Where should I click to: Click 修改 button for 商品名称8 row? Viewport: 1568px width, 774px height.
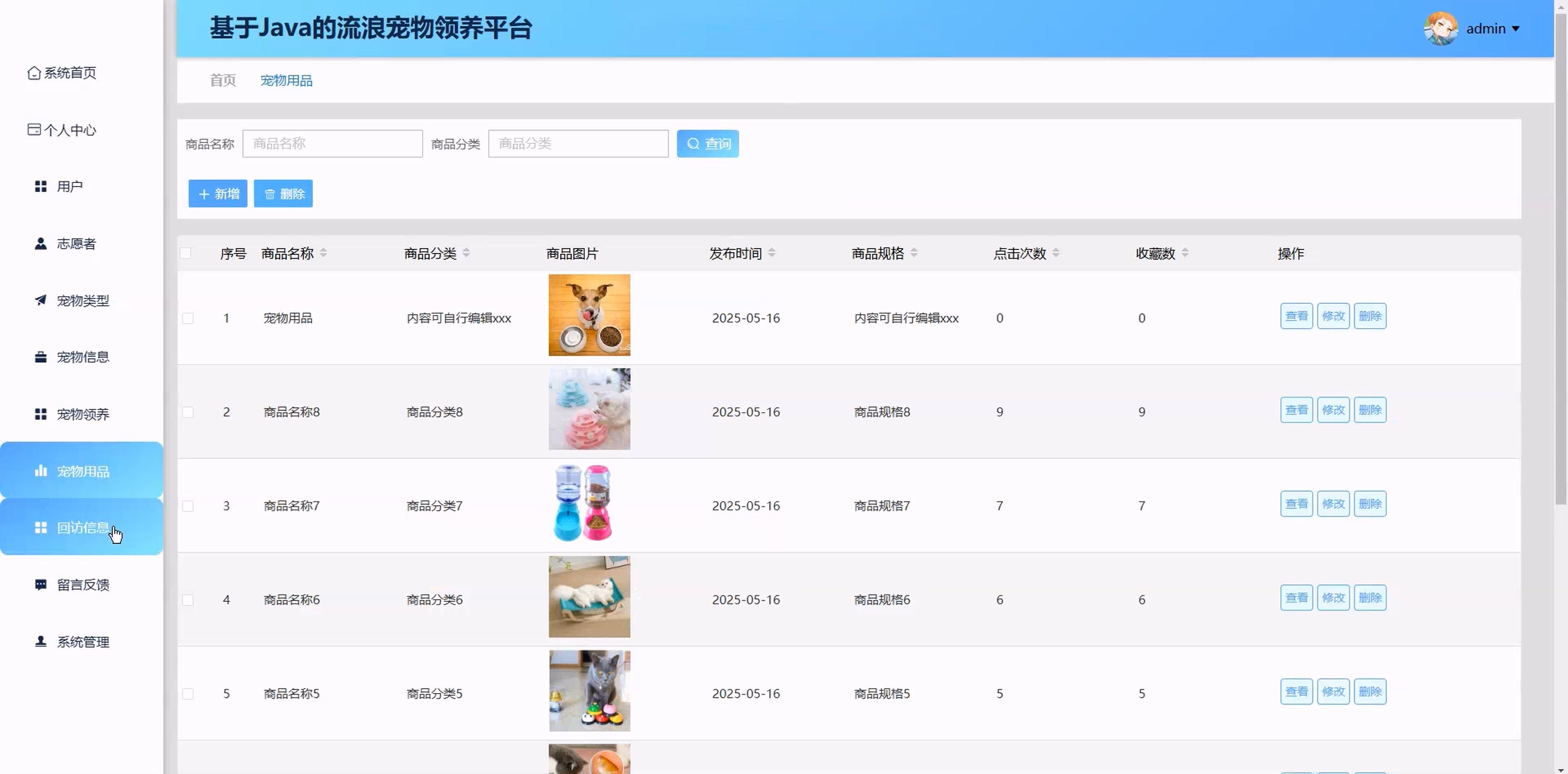(x=1333, y=410)
